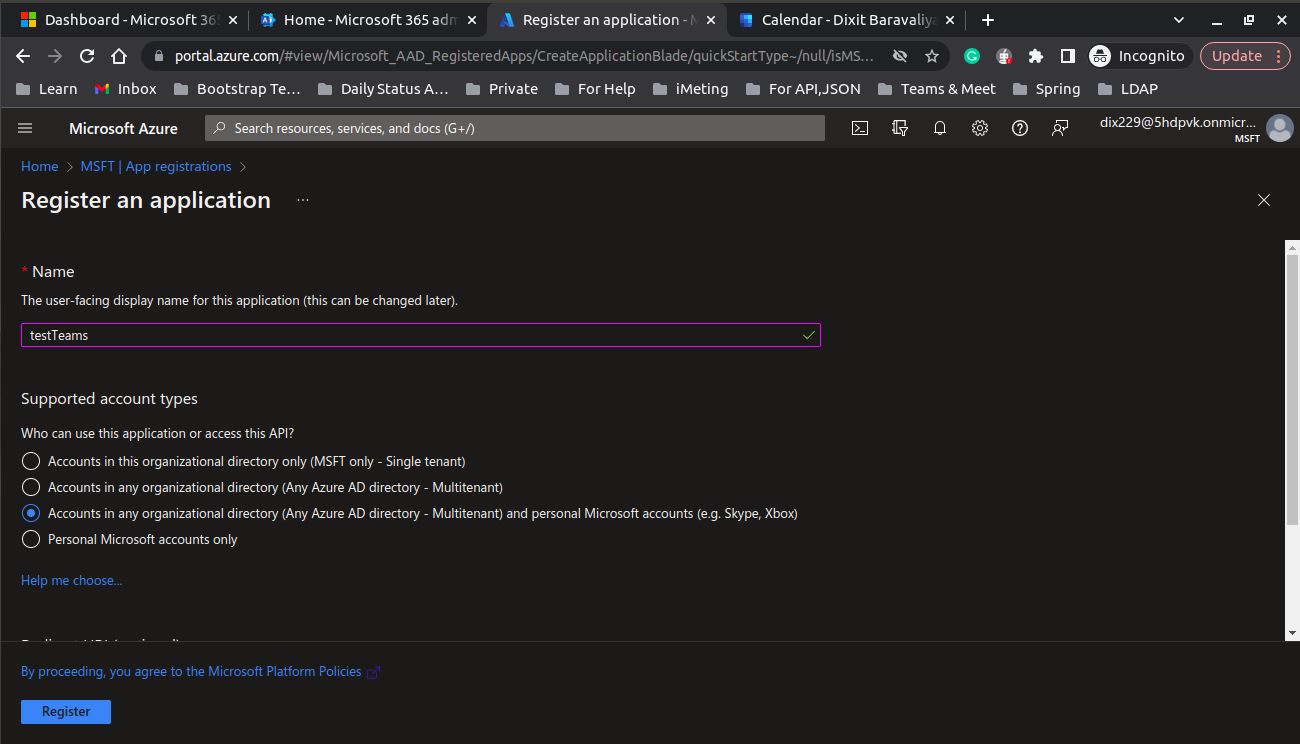Bookmark this page with the star icon
1300x744 pixels.
932,56
